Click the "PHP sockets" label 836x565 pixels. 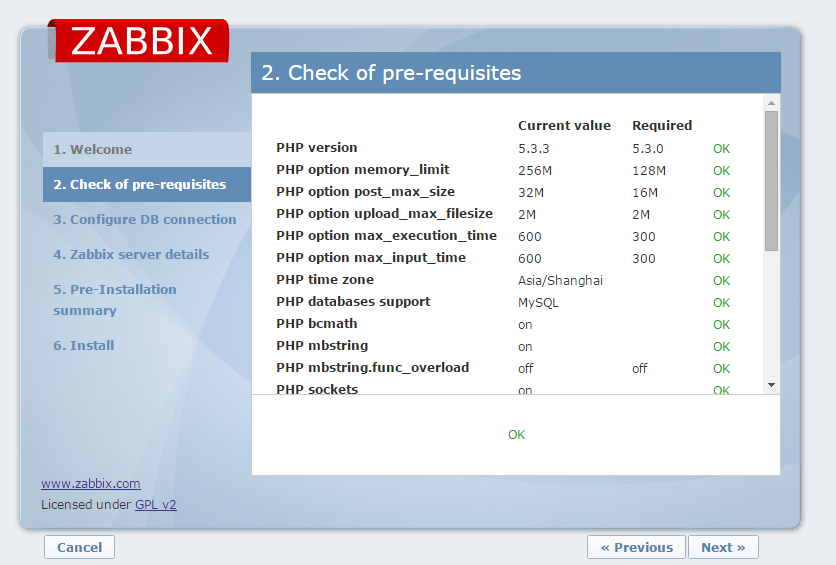coord(317,389)
